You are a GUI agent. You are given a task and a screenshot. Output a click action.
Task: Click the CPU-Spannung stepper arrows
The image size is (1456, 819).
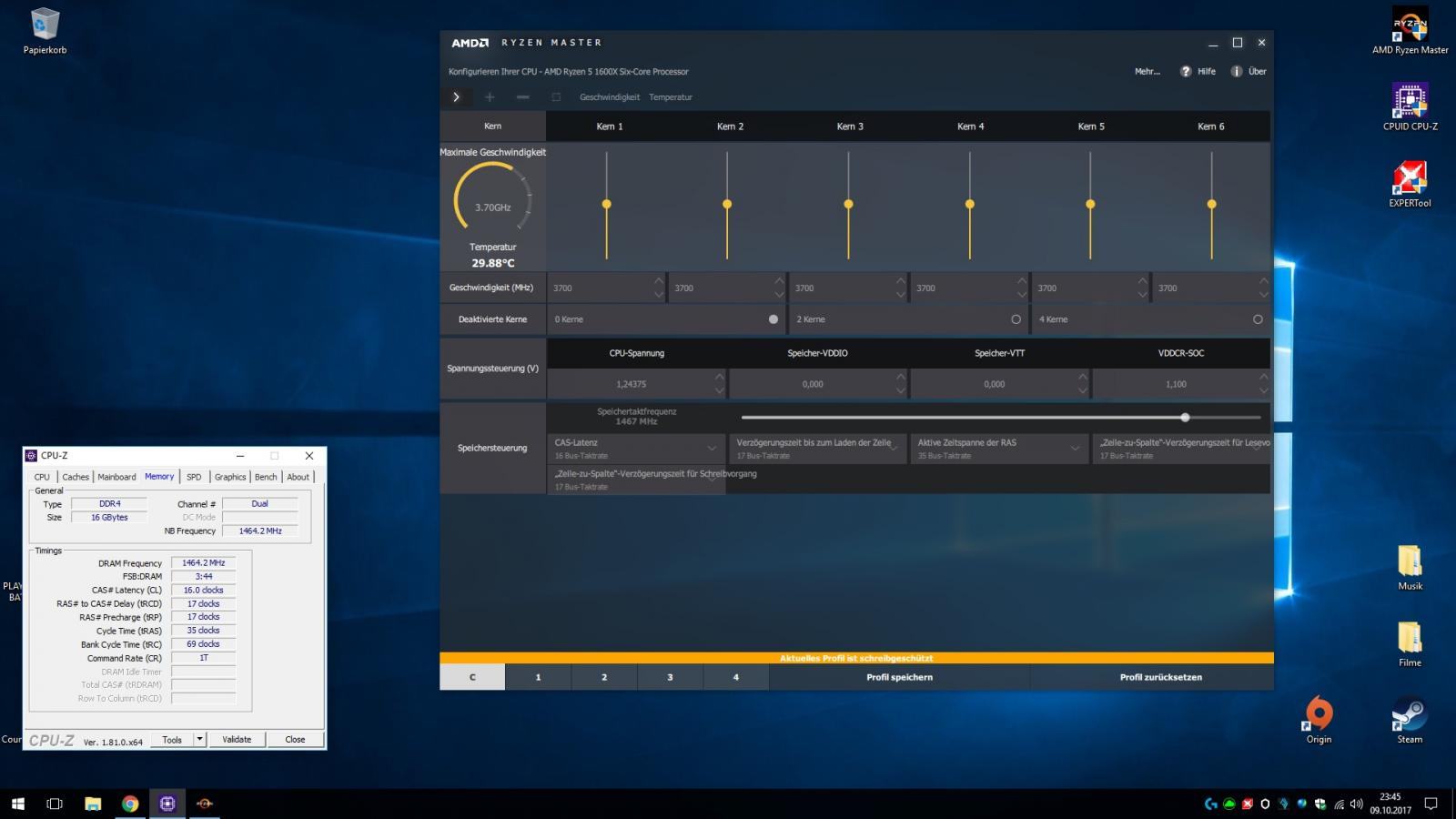click(719, 384)
